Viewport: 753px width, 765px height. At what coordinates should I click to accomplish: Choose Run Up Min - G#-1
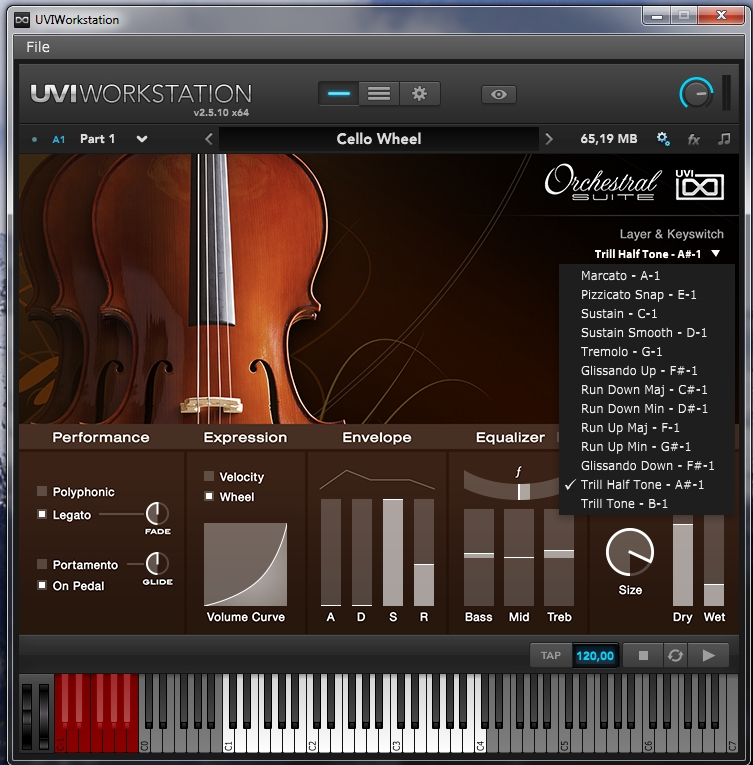tap(647, 447)
